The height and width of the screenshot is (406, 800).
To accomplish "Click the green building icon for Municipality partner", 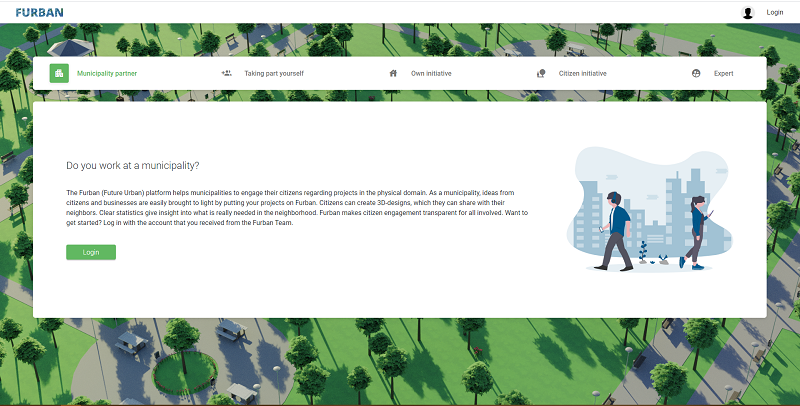I will [x=59, y=73].
